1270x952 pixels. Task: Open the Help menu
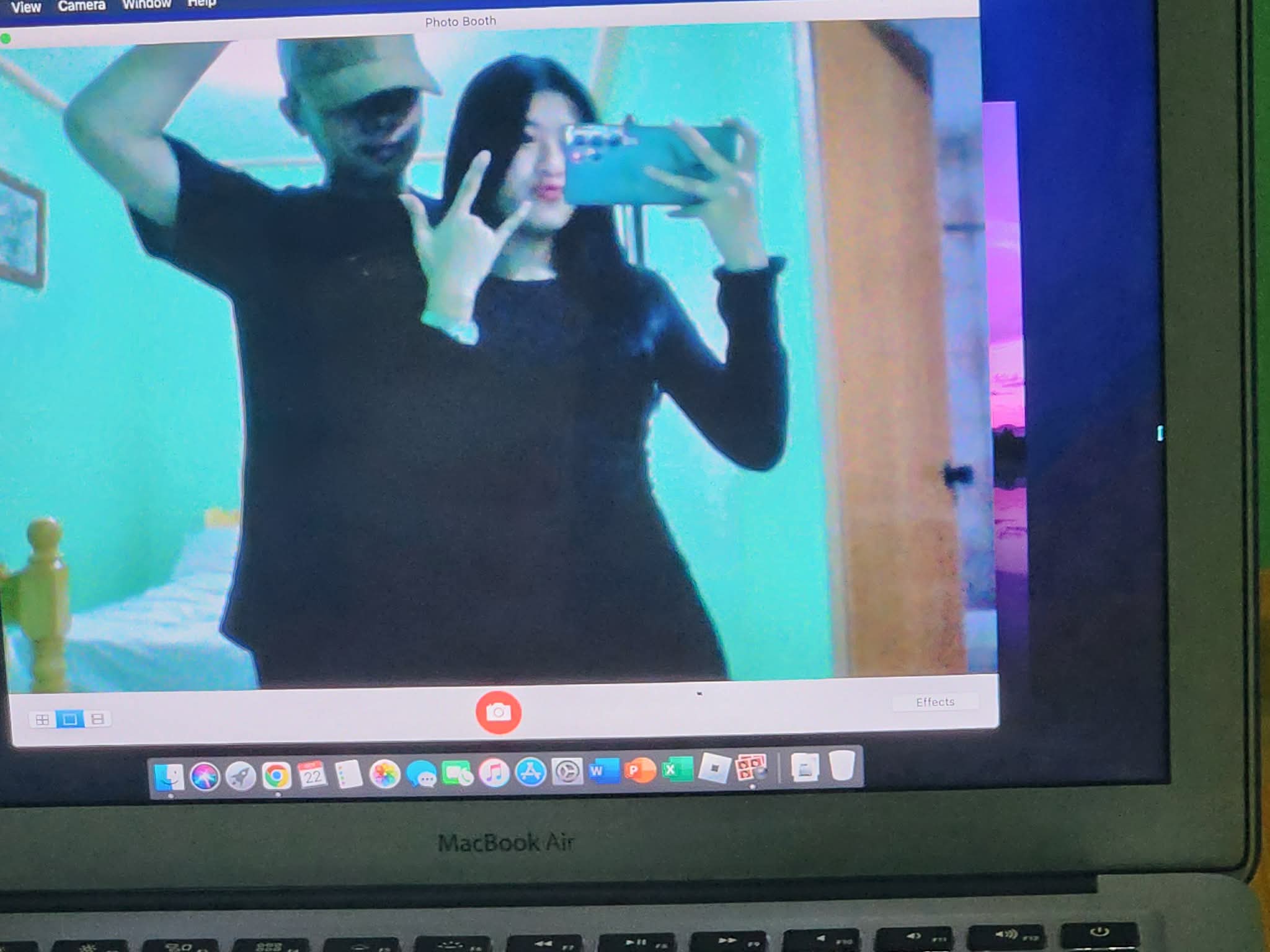(201, 3)
